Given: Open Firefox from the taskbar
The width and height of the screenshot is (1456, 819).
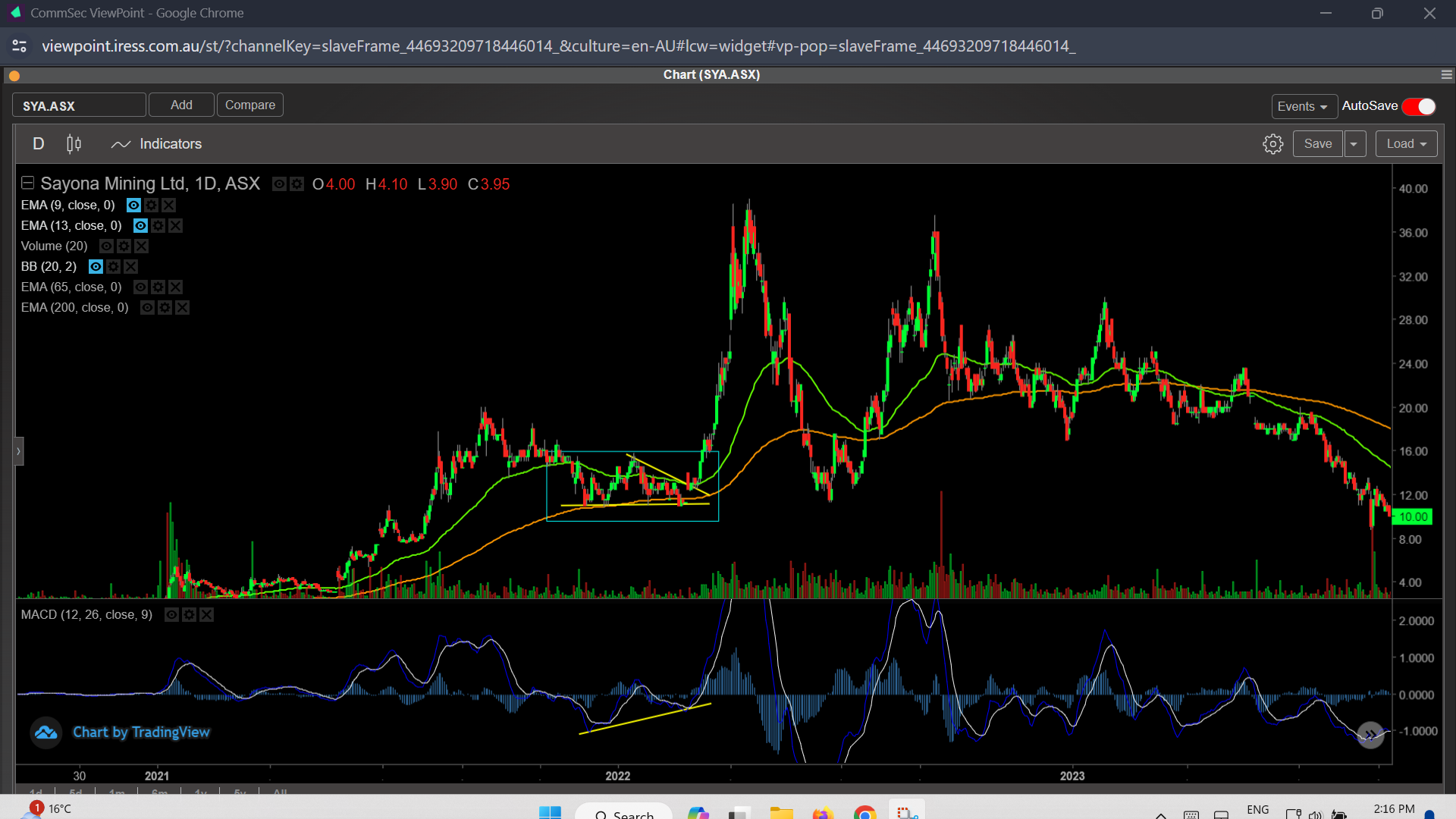Looking at the screenshot, I should pyautogui.click(x=822, y=813).
